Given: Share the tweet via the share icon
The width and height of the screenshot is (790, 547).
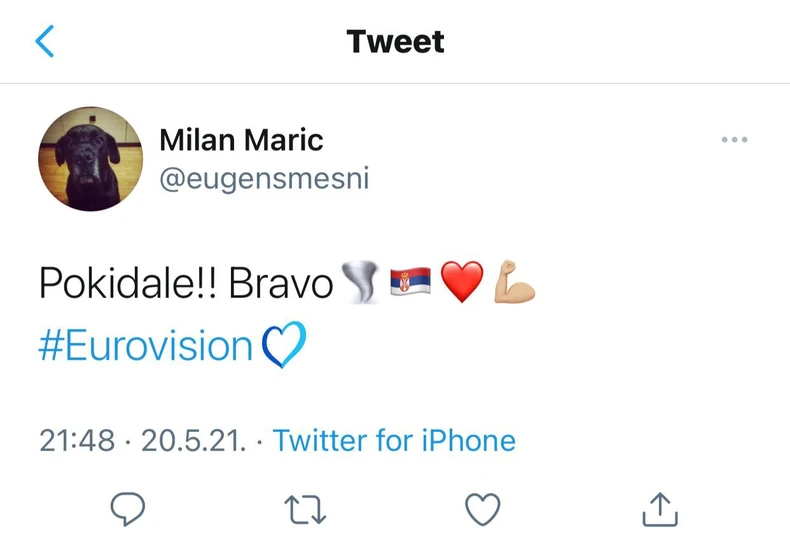Looking at the screenshot, I should click(659, 510).
